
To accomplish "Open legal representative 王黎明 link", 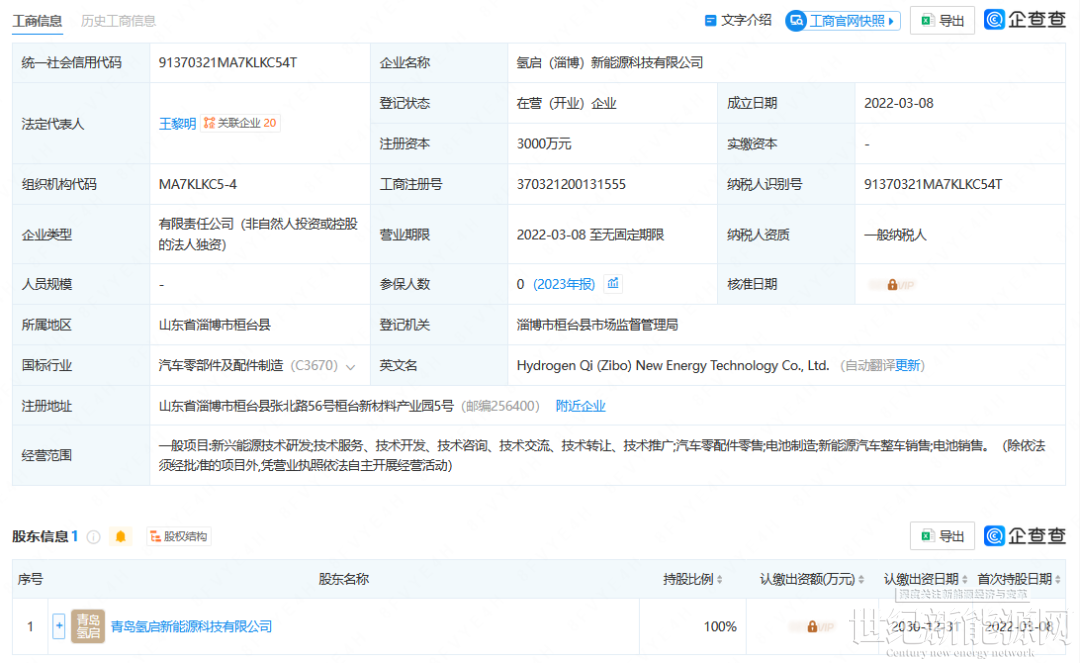I will click(178, 123).
